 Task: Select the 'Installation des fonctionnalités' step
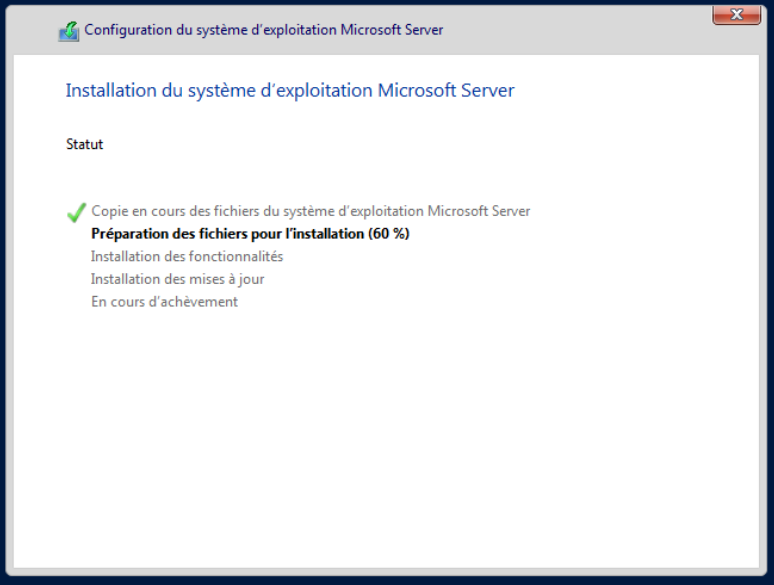186,256
